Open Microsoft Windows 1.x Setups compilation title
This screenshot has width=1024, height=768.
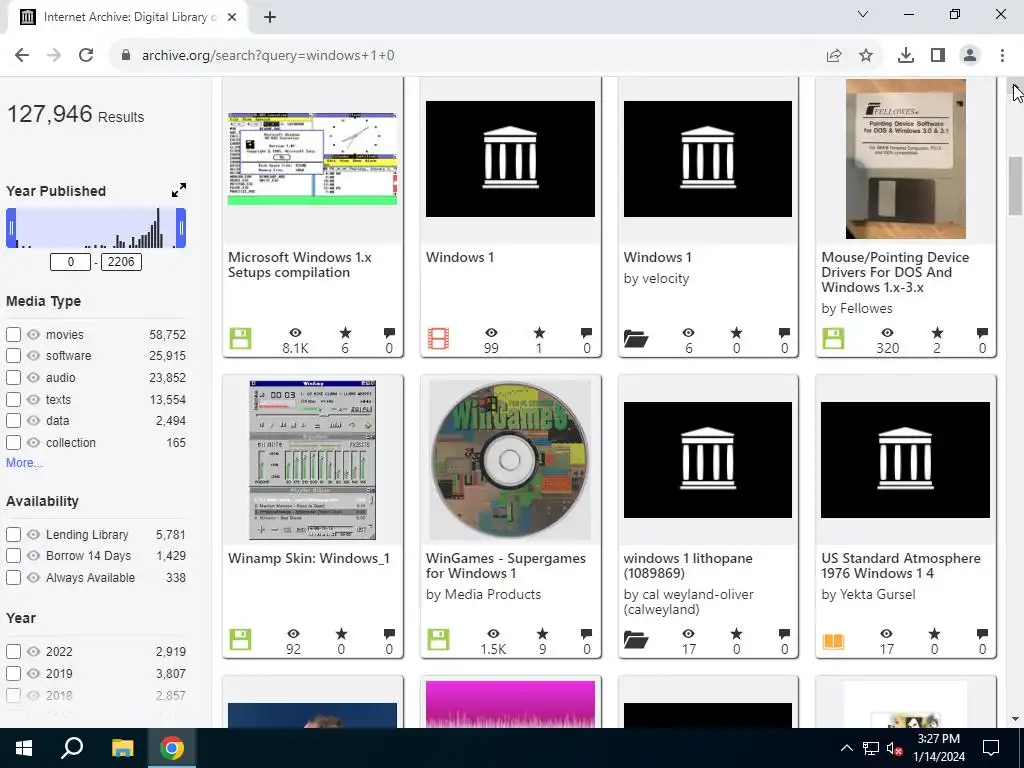pos(300,264)
